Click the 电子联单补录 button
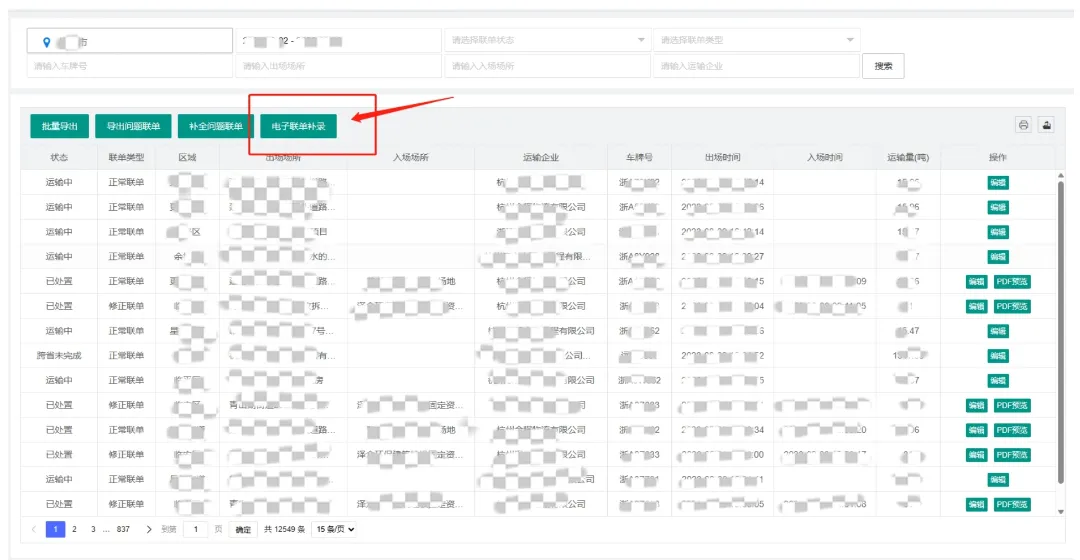The image size is (1080, 560). tap(299, 126)
